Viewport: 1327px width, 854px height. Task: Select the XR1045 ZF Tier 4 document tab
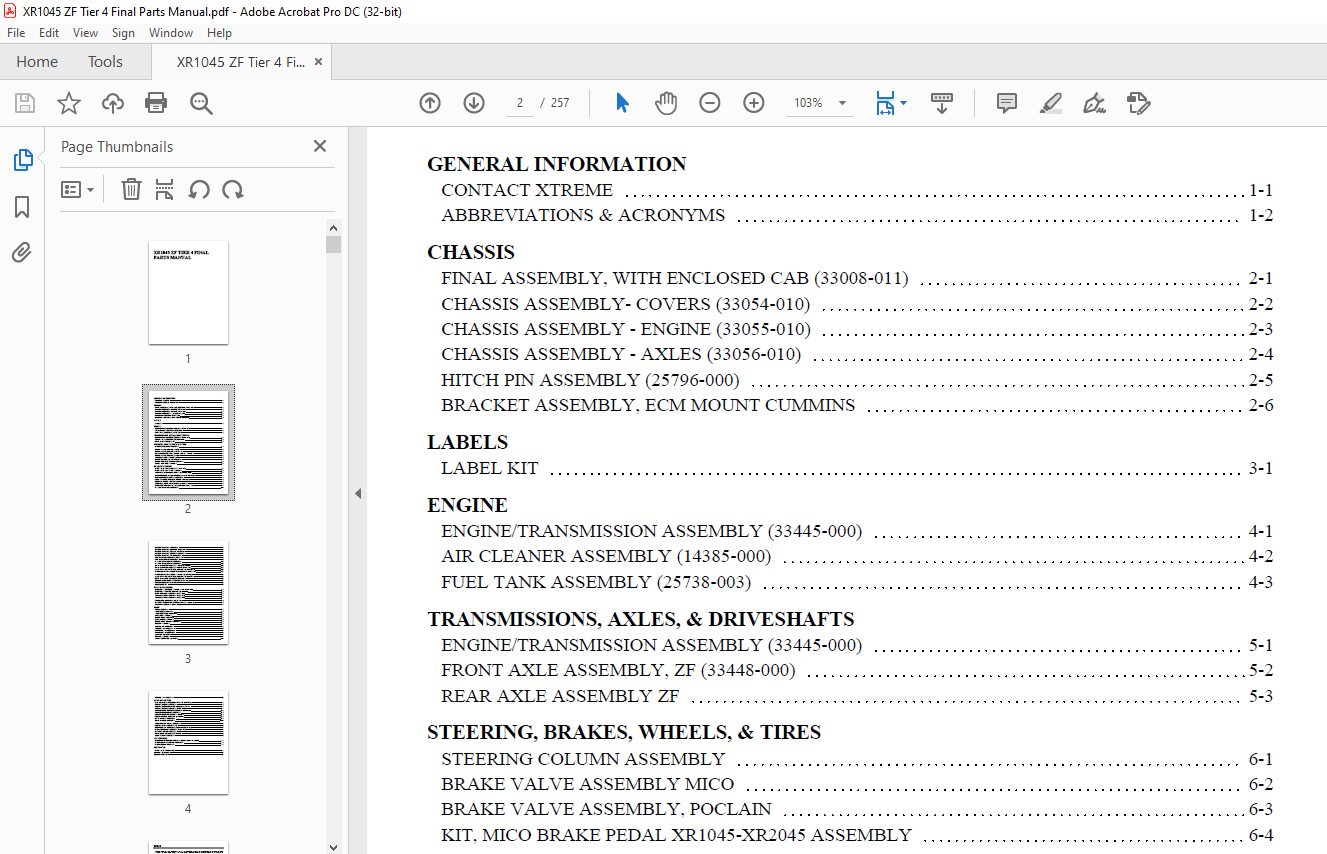pyautogui.click(x=241, y=62)
